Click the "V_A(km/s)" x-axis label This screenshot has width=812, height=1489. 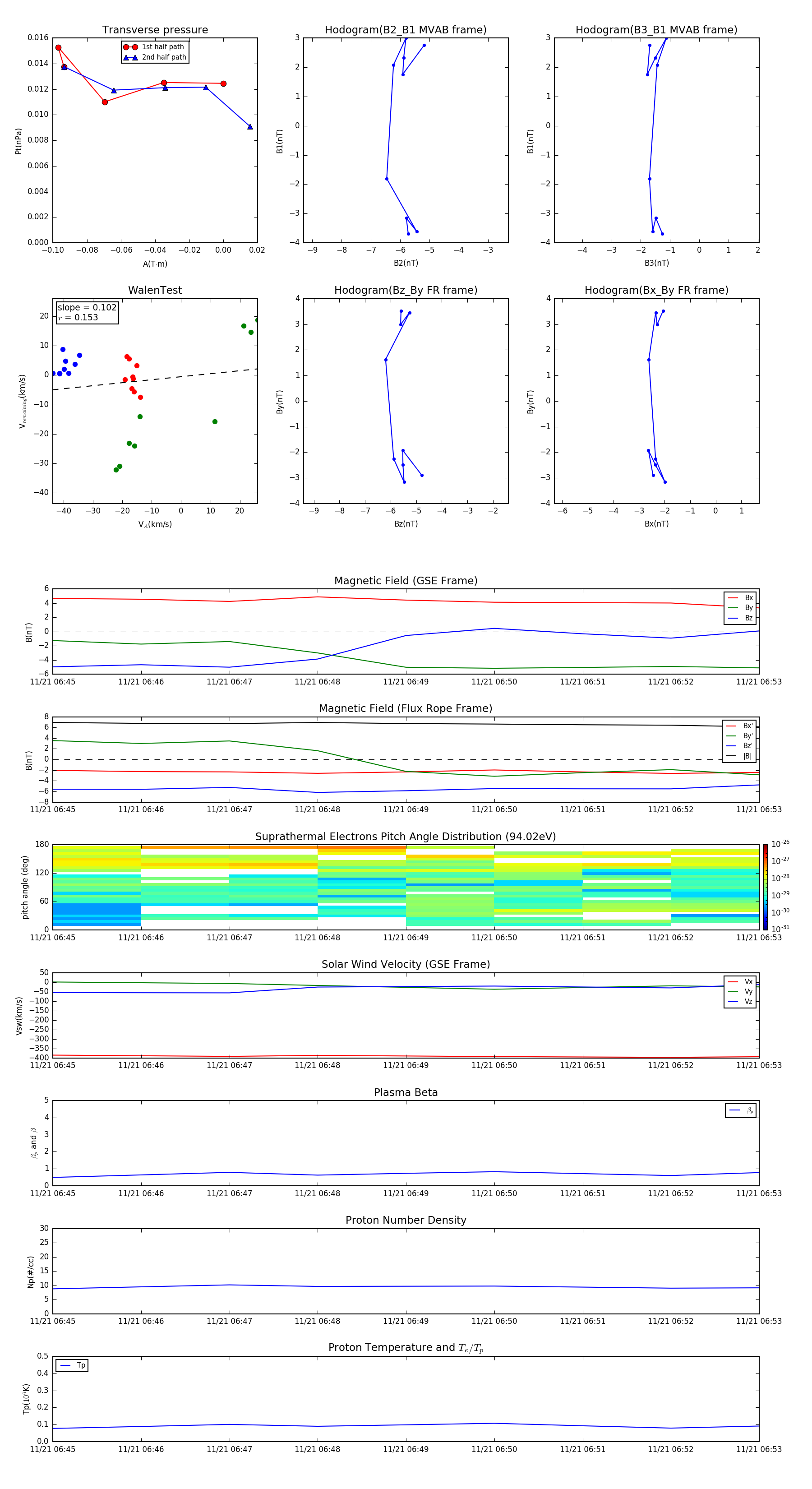[155, 525]
